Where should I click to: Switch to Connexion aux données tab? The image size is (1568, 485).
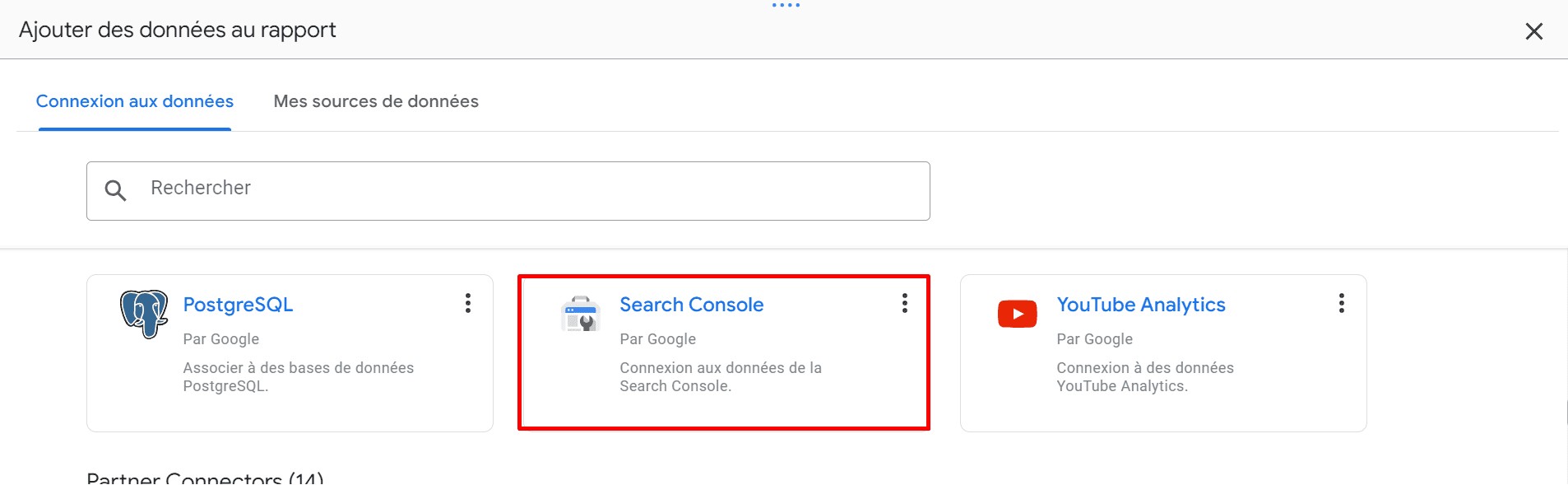(135, 101)
